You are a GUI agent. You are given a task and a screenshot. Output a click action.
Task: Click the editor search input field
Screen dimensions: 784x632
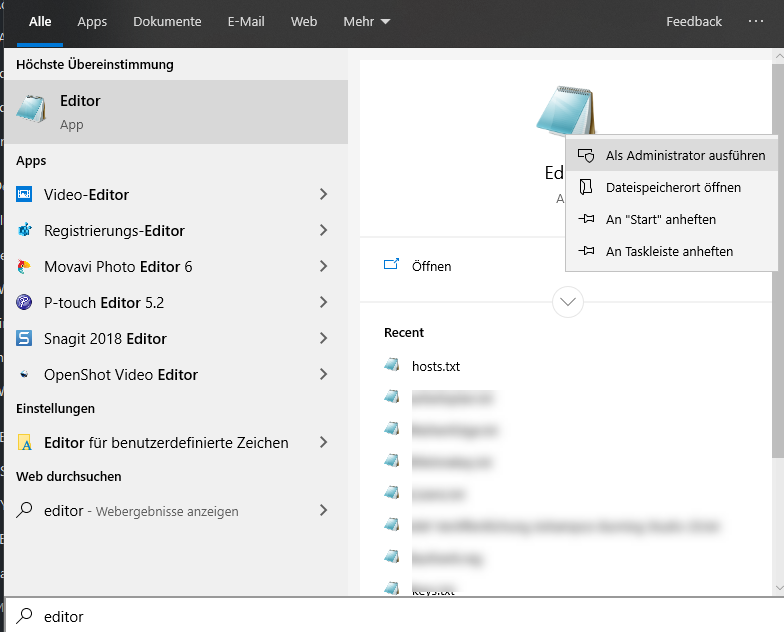[x=394, y=616]
